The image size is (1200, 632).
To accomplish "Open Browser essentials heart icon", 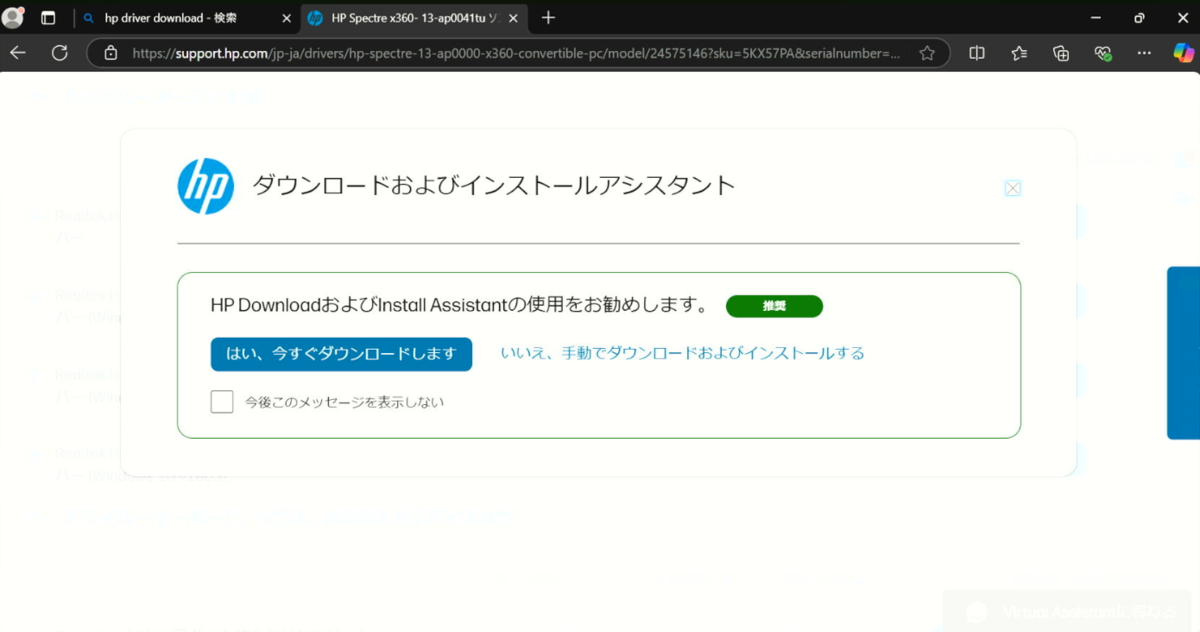I will click(x=1103, y=53).
